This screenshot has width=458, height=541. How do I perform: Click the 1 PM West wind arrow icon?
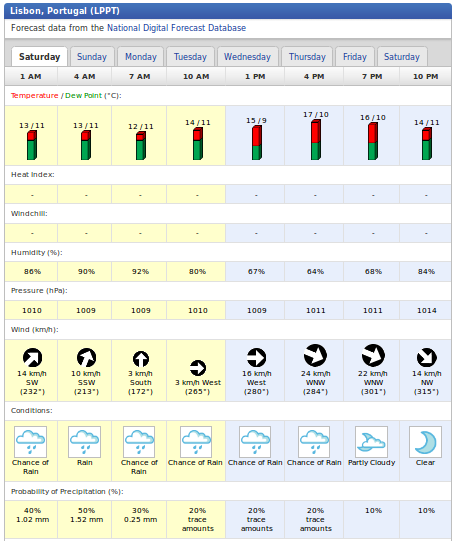tap(256, 357)
